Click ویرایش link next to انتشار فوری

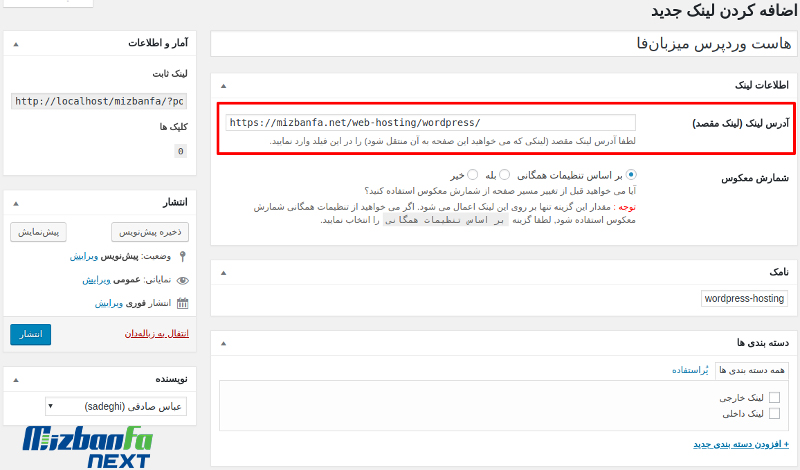click(x=109, y=303)
